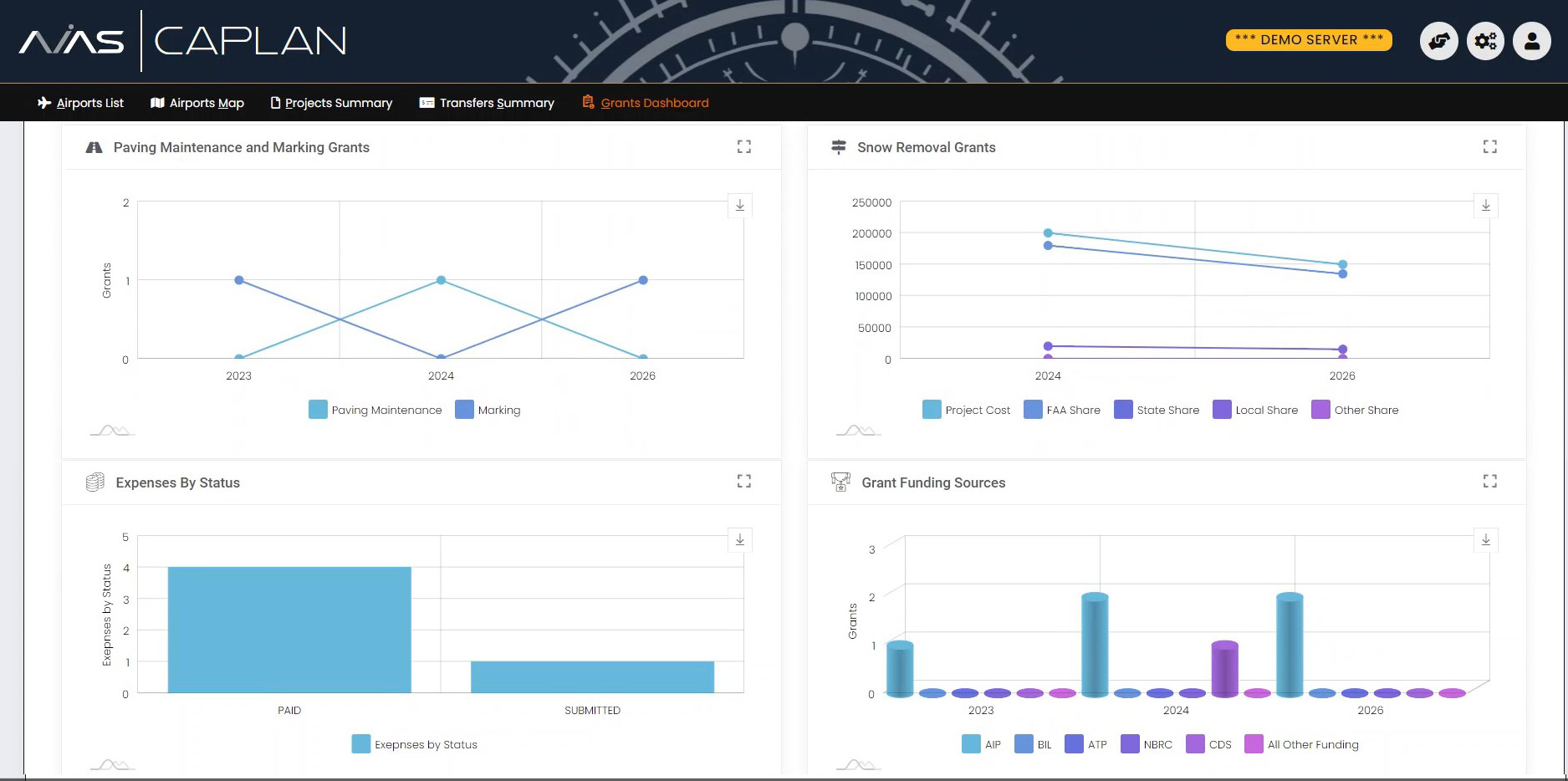Open the Airports Map page
The height and width of the screenshot is (781, 1568).
coord(197,103)
